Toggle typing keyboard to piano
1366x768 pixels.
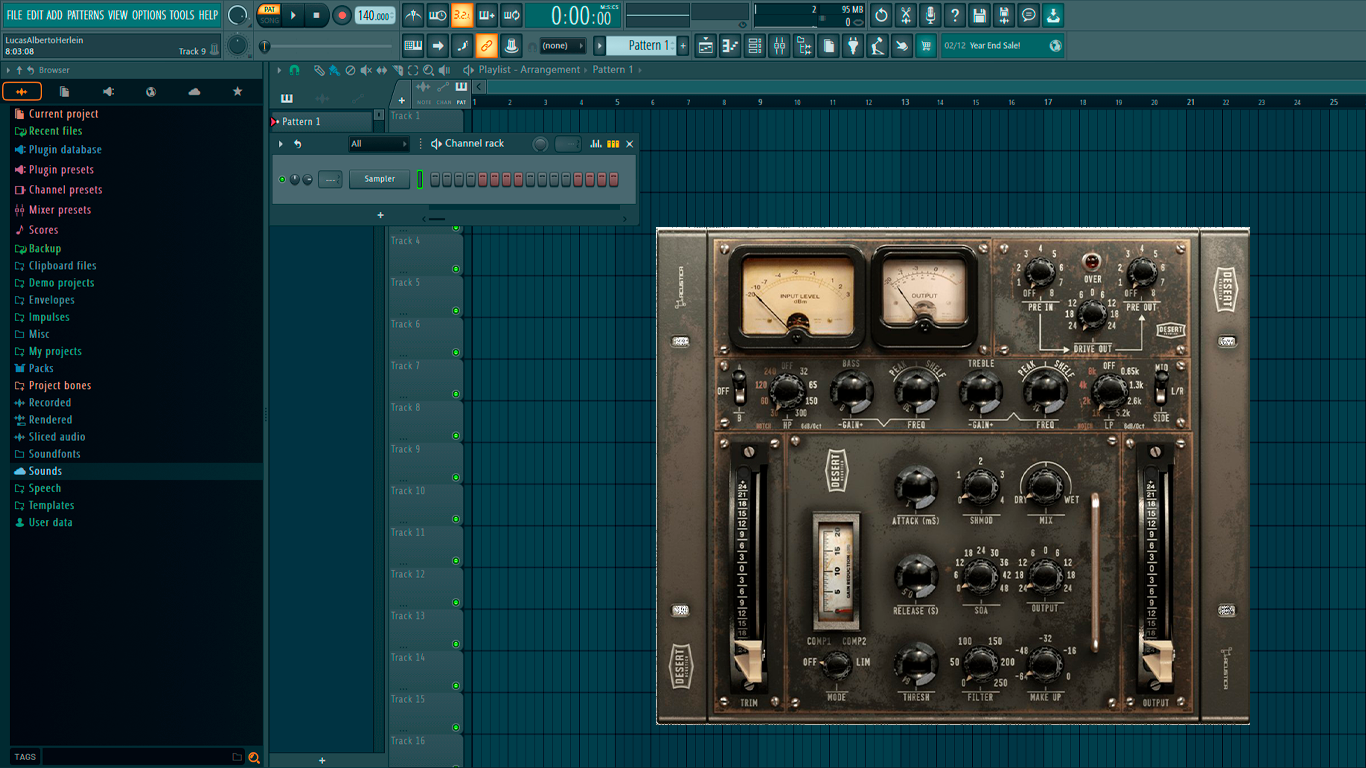click(412, 45)
